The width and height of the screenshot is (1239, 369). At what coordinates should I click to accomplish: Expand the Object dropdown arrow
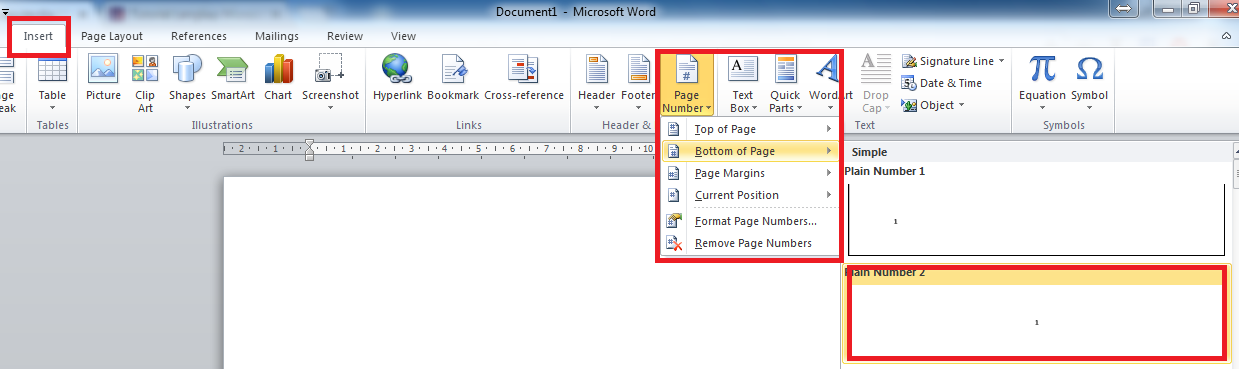point(962,105)
